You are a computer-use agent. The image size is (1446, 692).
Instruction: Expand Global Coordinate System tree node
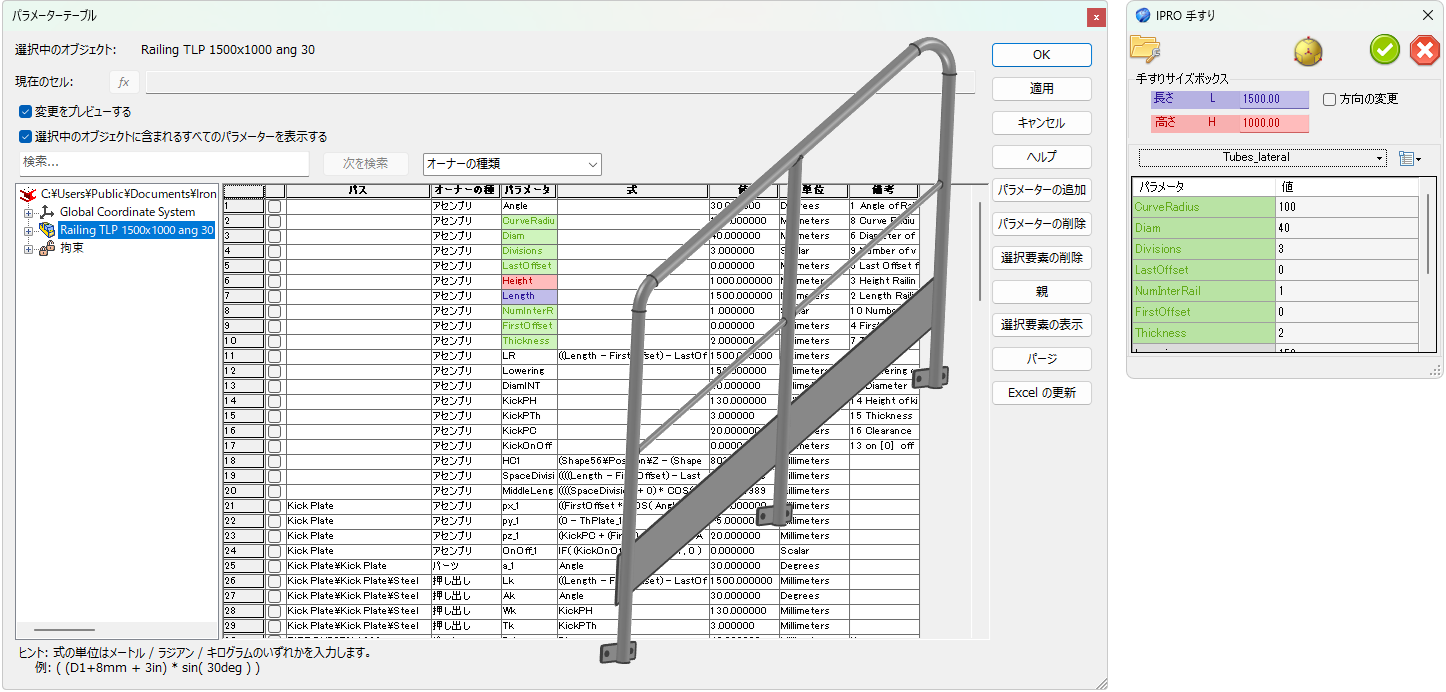(x=29, y=212)
